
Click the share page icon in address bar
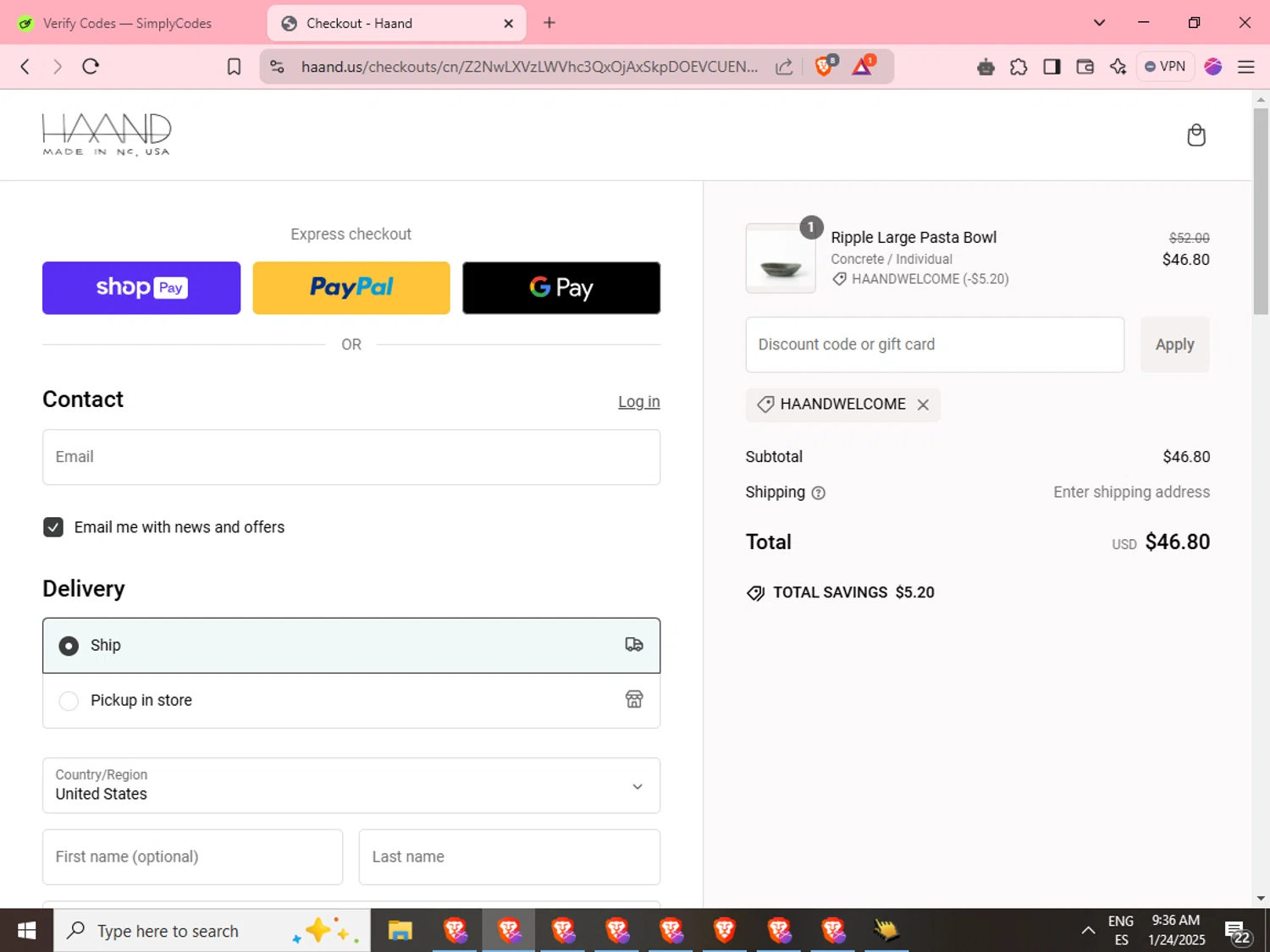coord(784,67)
